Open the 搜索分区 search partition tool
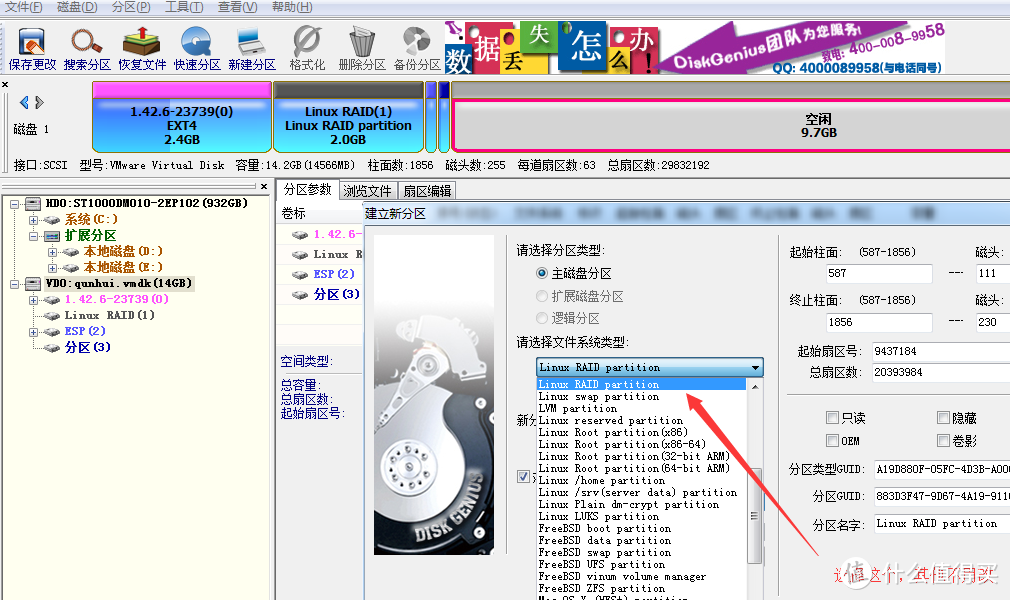 tap(86, 43)
